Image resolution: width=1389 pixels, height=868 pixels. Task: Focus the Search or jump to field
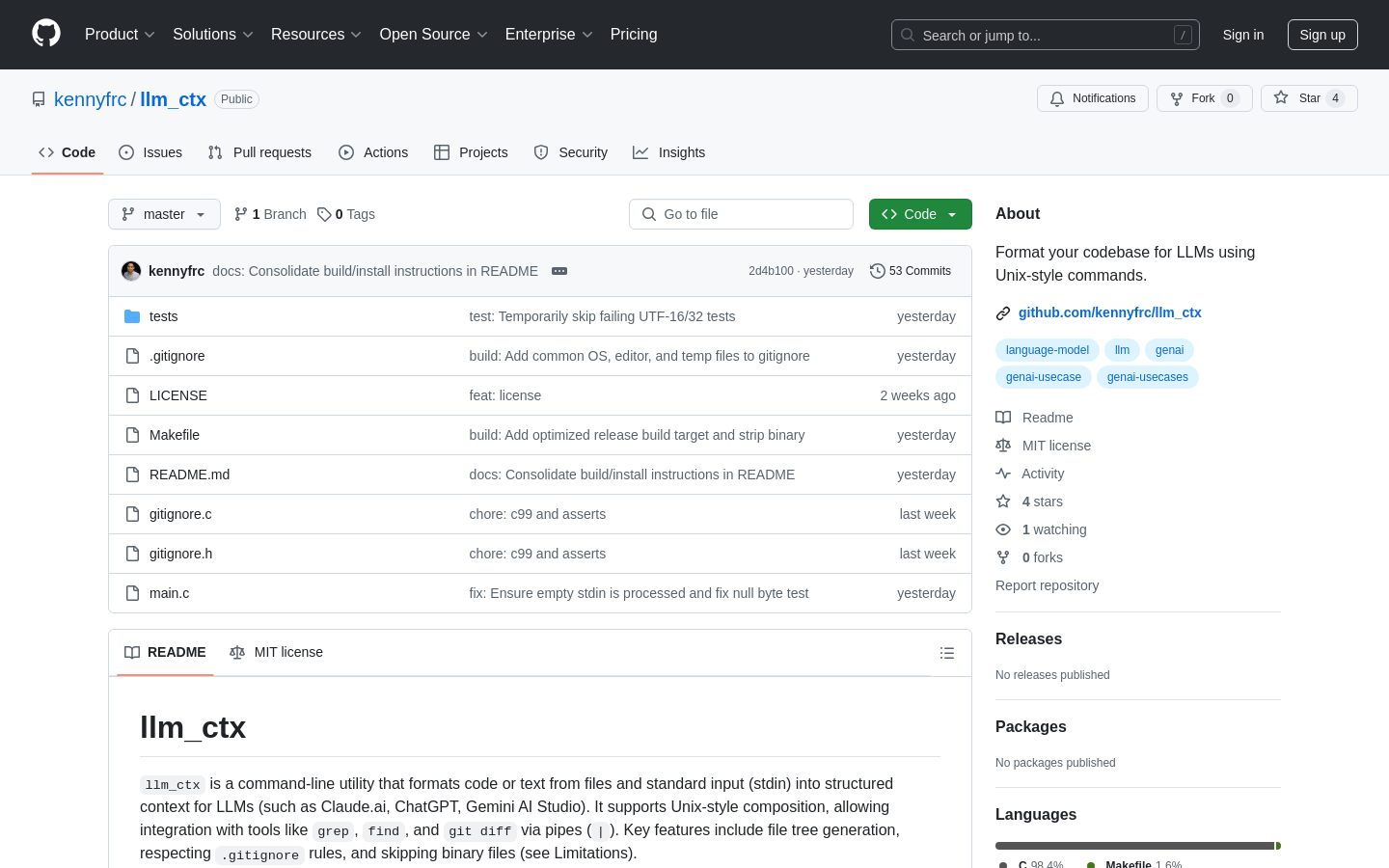[x=1046, y=35]
